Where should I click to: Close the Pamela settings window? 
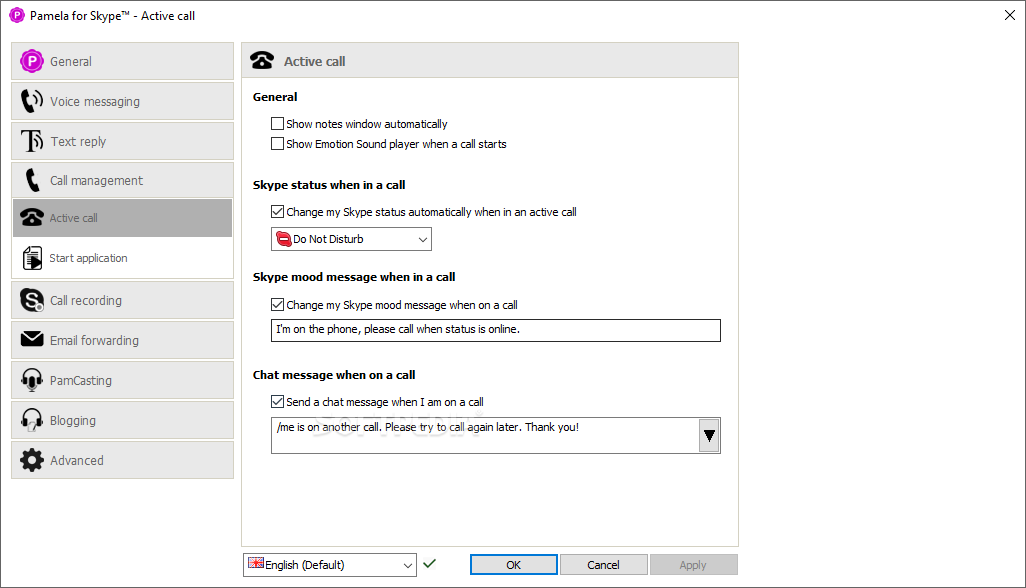pyautogui.click(x=1010, y=15)
